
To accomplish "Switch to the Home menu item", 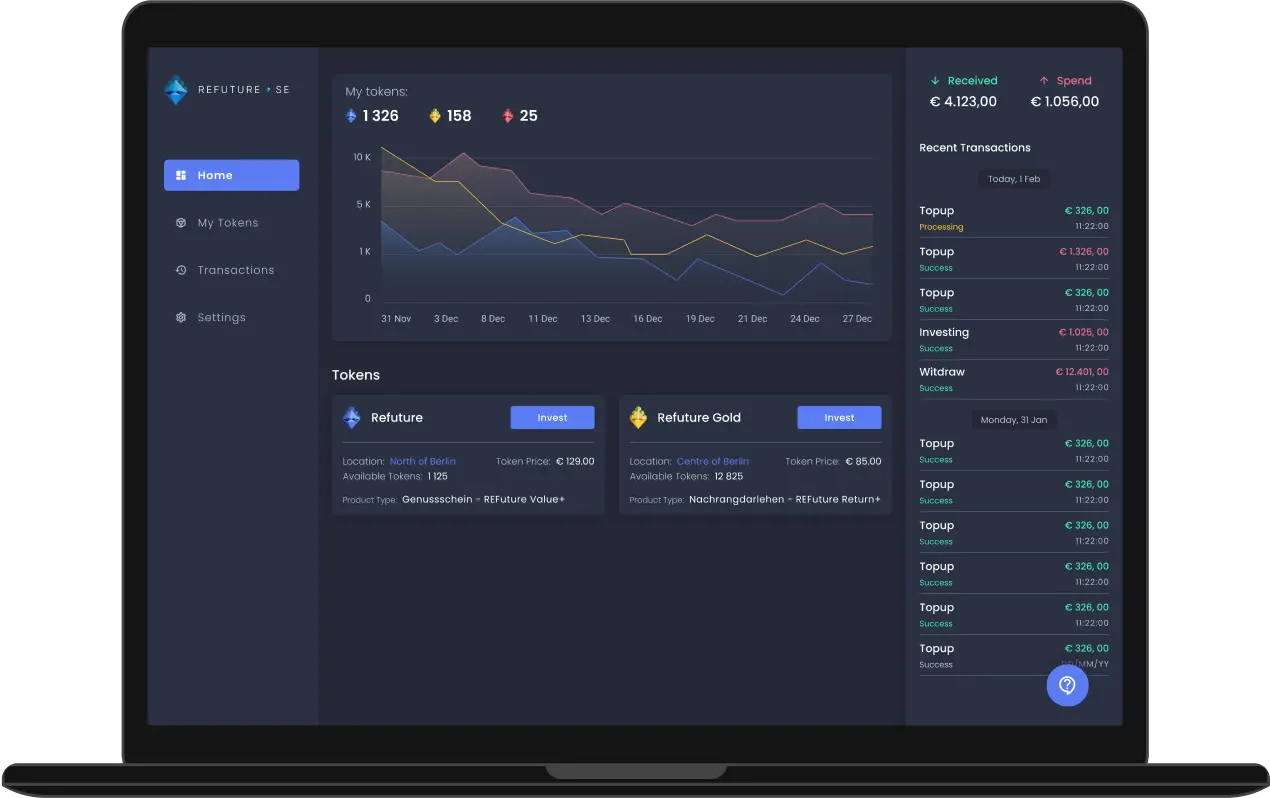I will (x=231, y=175).
